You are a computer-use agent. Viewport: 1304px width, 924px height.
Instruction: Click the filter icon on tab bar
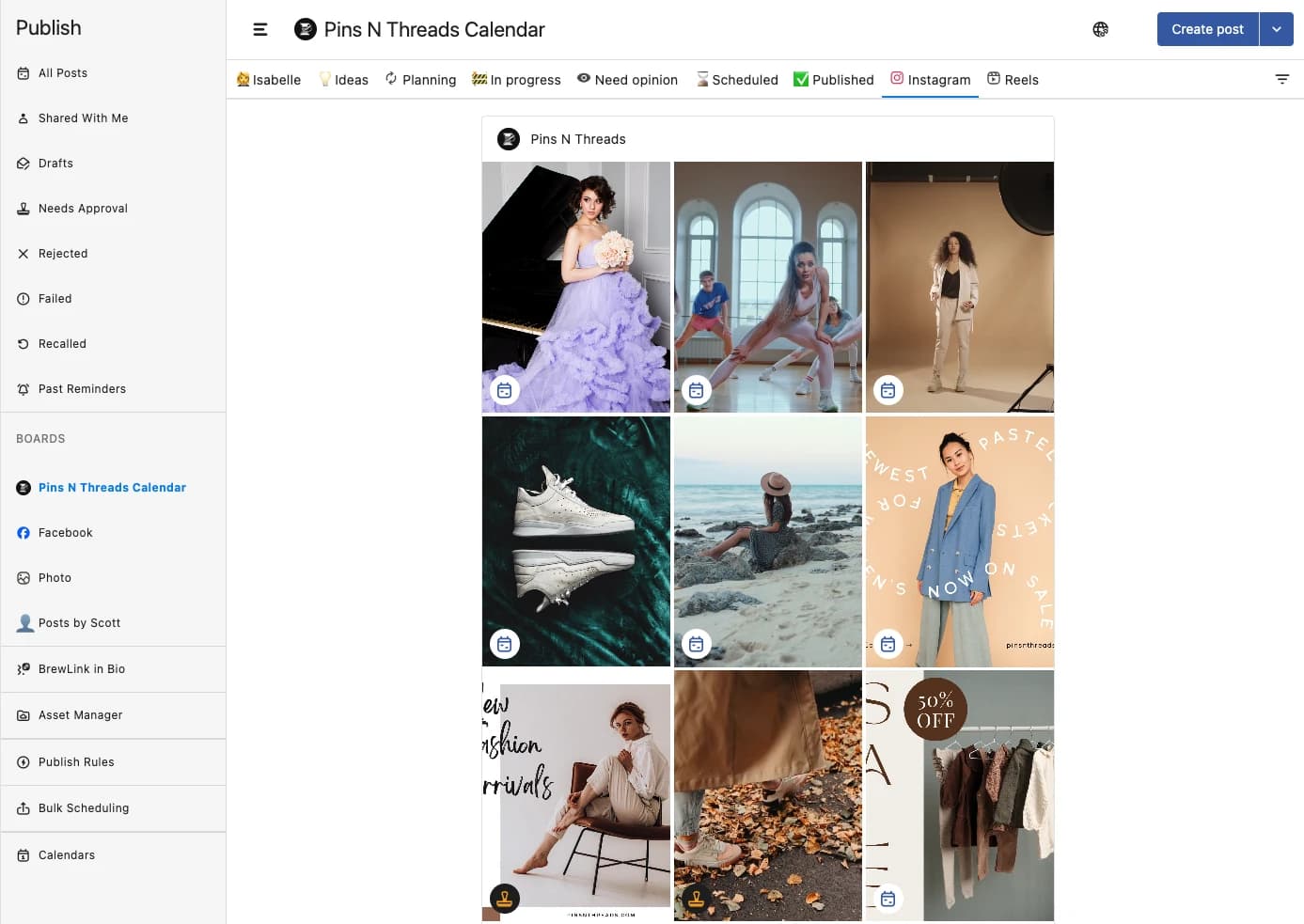point(1281,80)
